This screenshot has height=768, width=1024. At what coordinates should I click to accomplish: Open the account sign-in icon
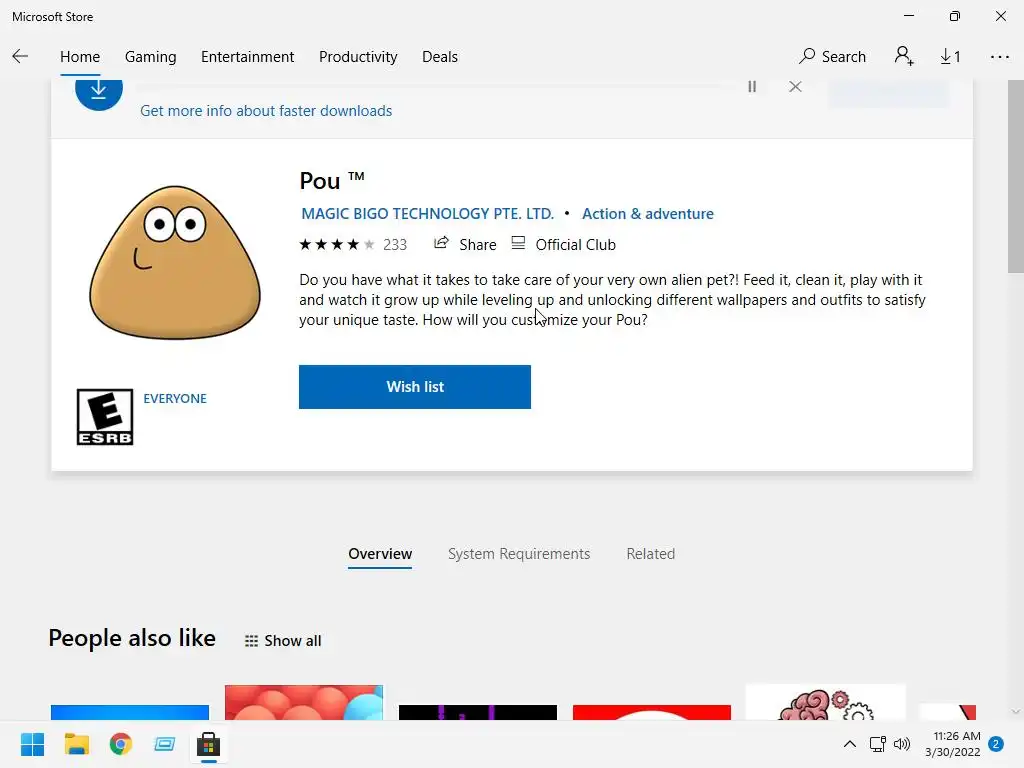tap(904, 57)
